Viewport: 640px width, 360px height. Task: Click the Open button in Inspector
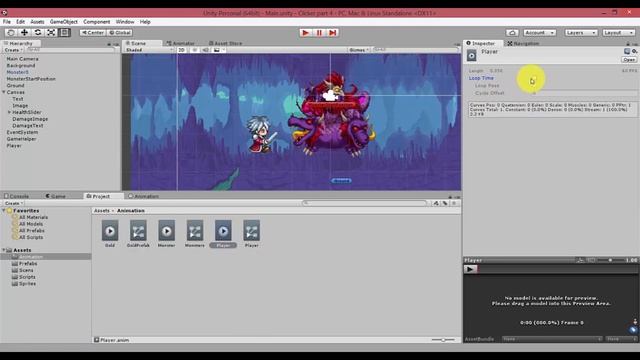pos(629,60)
